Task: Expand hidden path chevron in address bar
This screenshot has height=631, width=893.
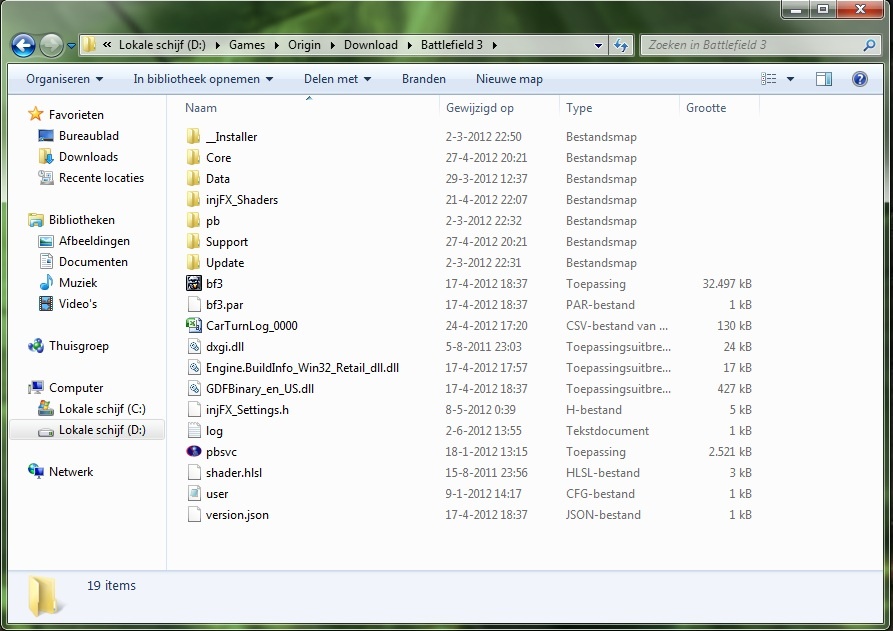Action: [x=107, y=44]
